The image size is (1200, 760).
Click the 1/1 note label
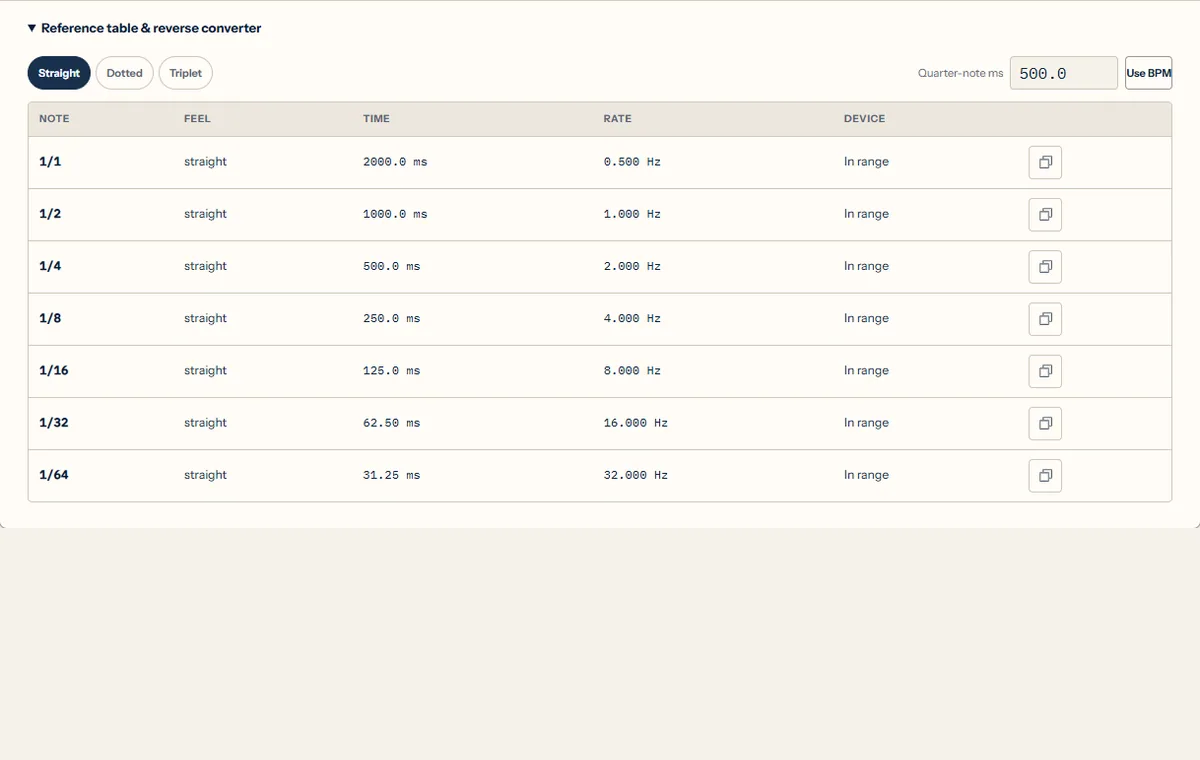tap(50, 162)
